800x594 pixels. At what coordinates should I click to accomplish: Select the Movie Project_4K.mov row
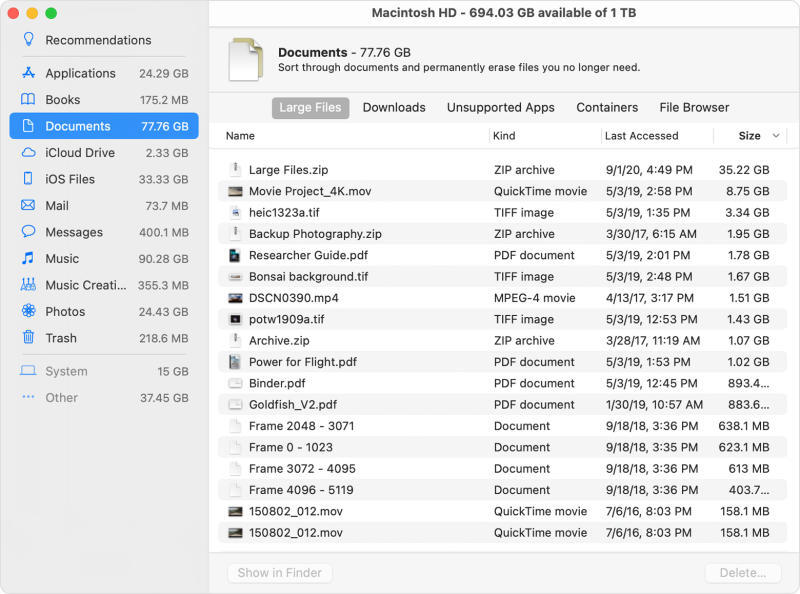(x=309, y=191)
